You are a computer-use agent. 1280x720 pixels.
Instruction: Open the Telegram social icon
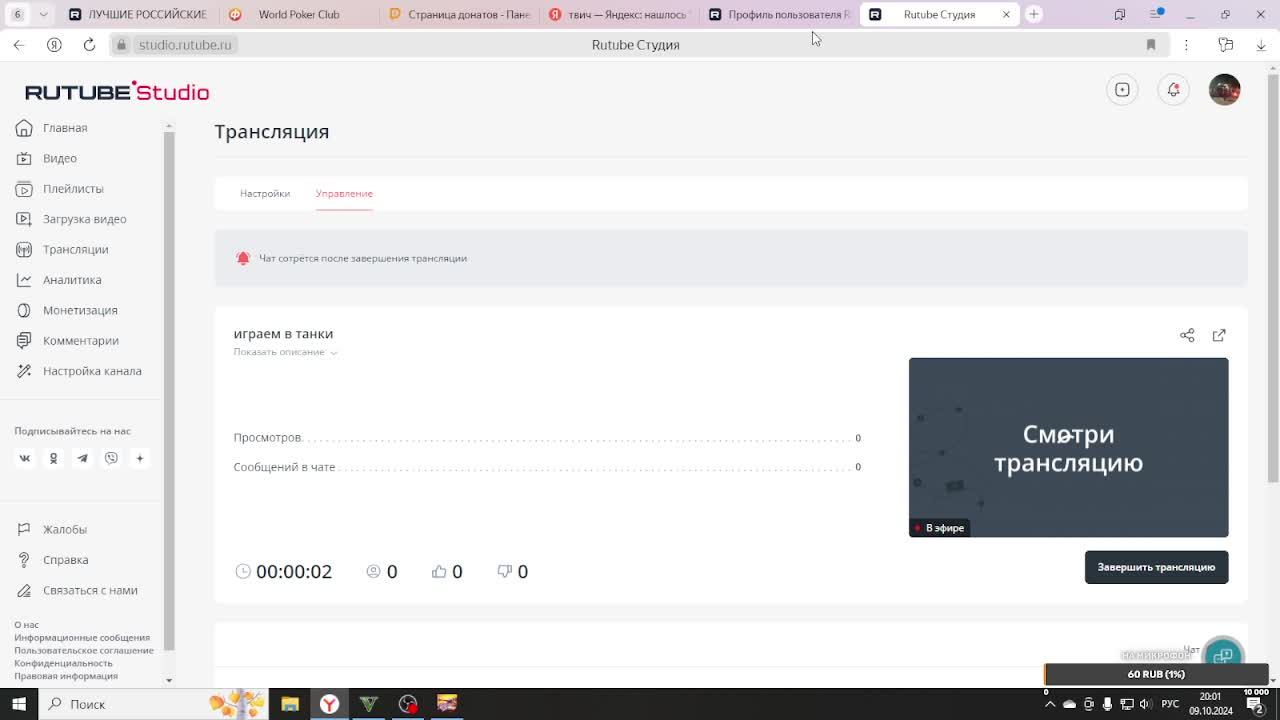[x=82, y=458]
